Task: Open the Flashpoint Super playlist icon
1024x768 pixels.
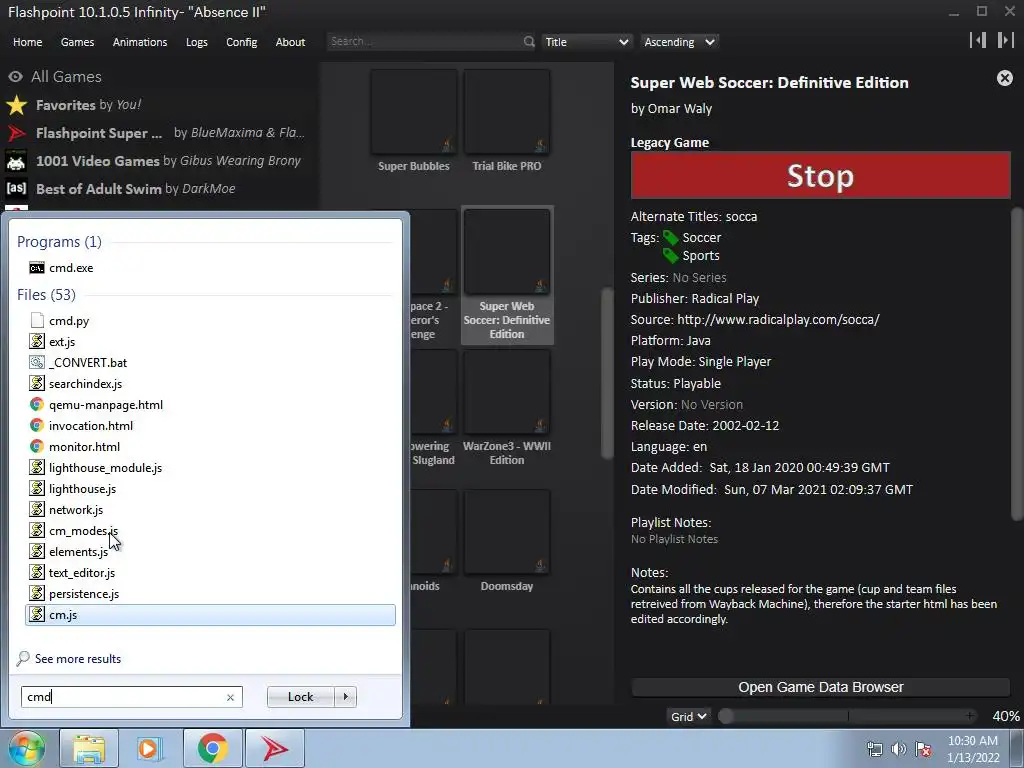Action: pyautogui.click(x=16, y=133)
